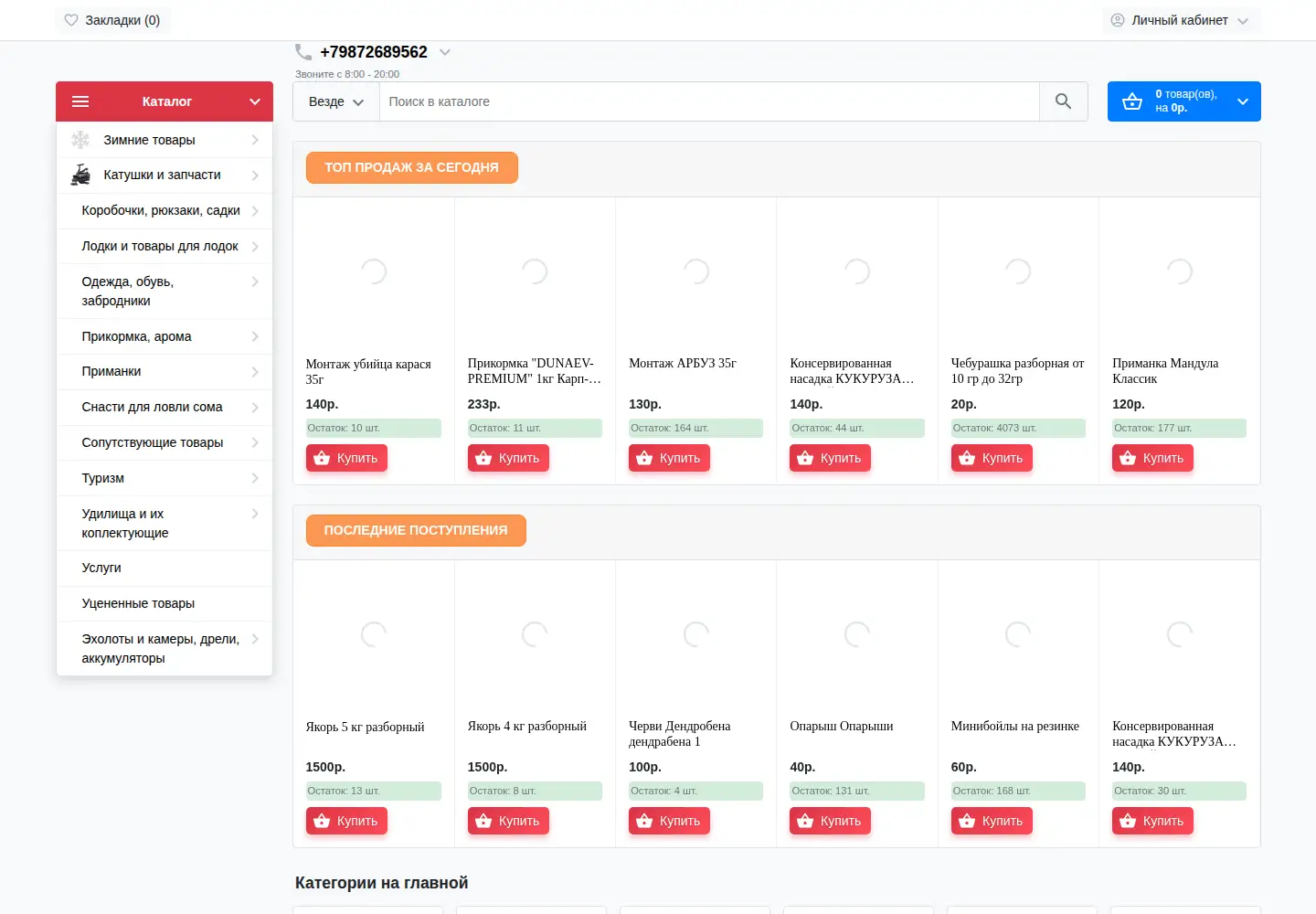Open Эхолоты и камеры category

[164, 648]
